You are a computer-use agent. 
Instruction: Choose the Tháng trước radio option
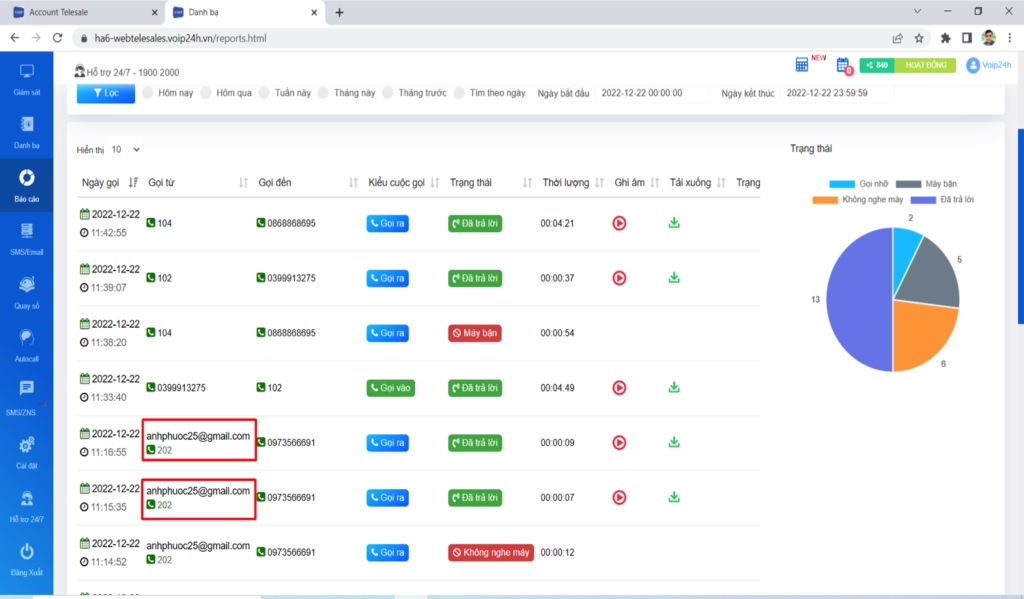click(388, 93)
